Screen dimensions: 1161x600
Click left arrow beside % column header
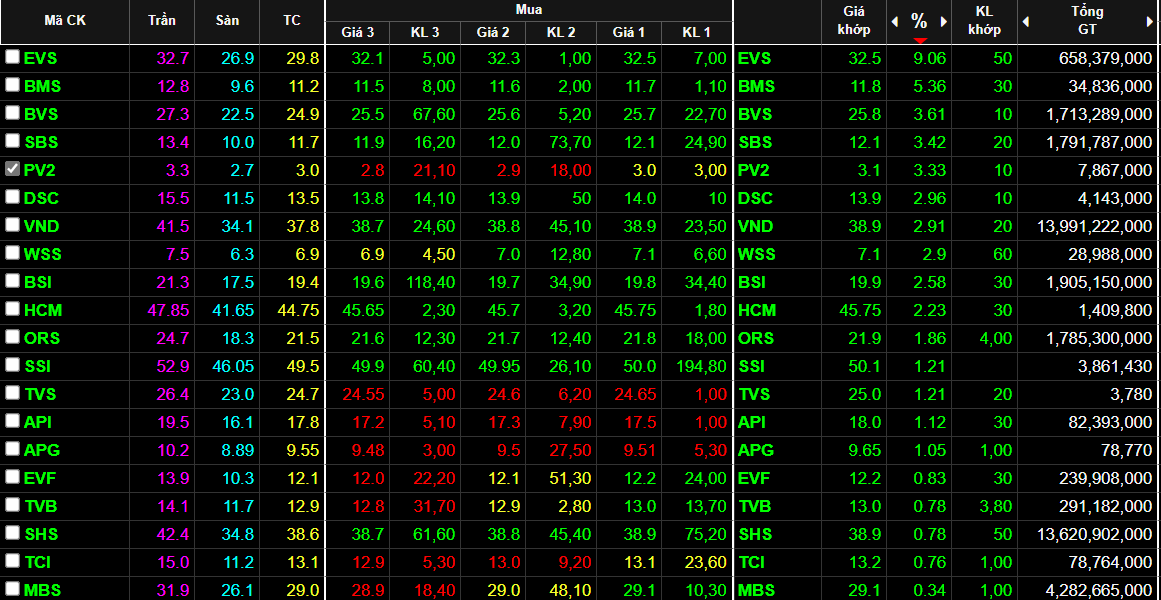(x=895, y=21)
